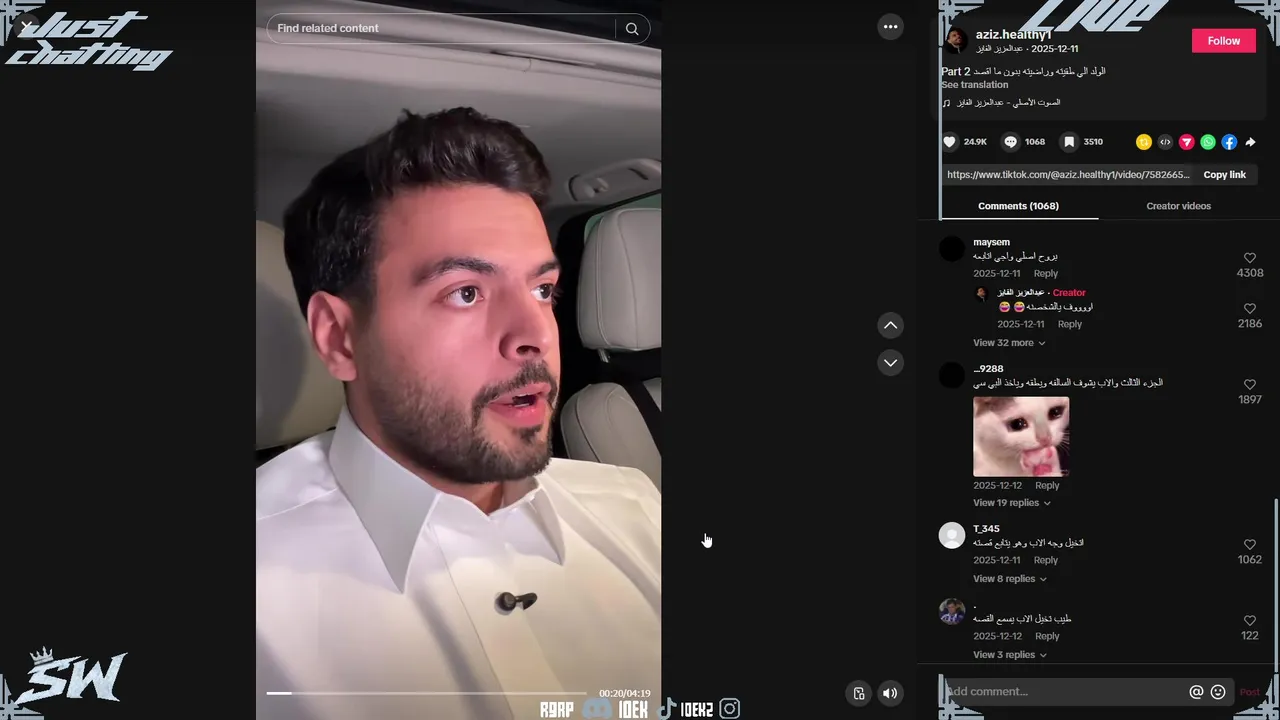Follow aziz.healthy1 with the Follow button
This screenshot has width=1280, height=720.
pos(1223,41)
